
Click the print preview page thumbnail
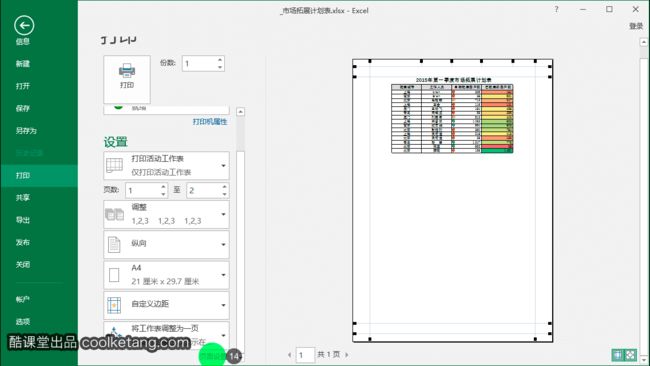tap(452, 201)
